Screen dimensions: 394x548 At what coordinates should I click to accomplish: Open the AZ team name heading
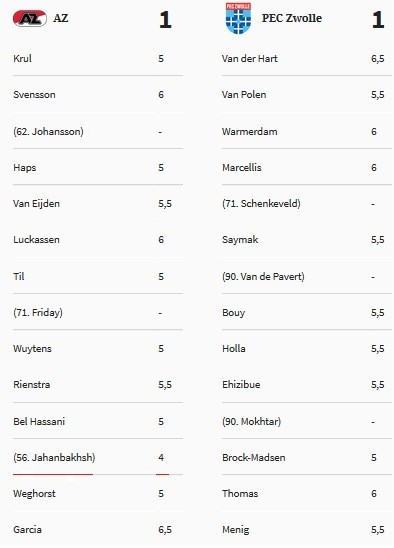pyautogui.click(x=60, y=18)
